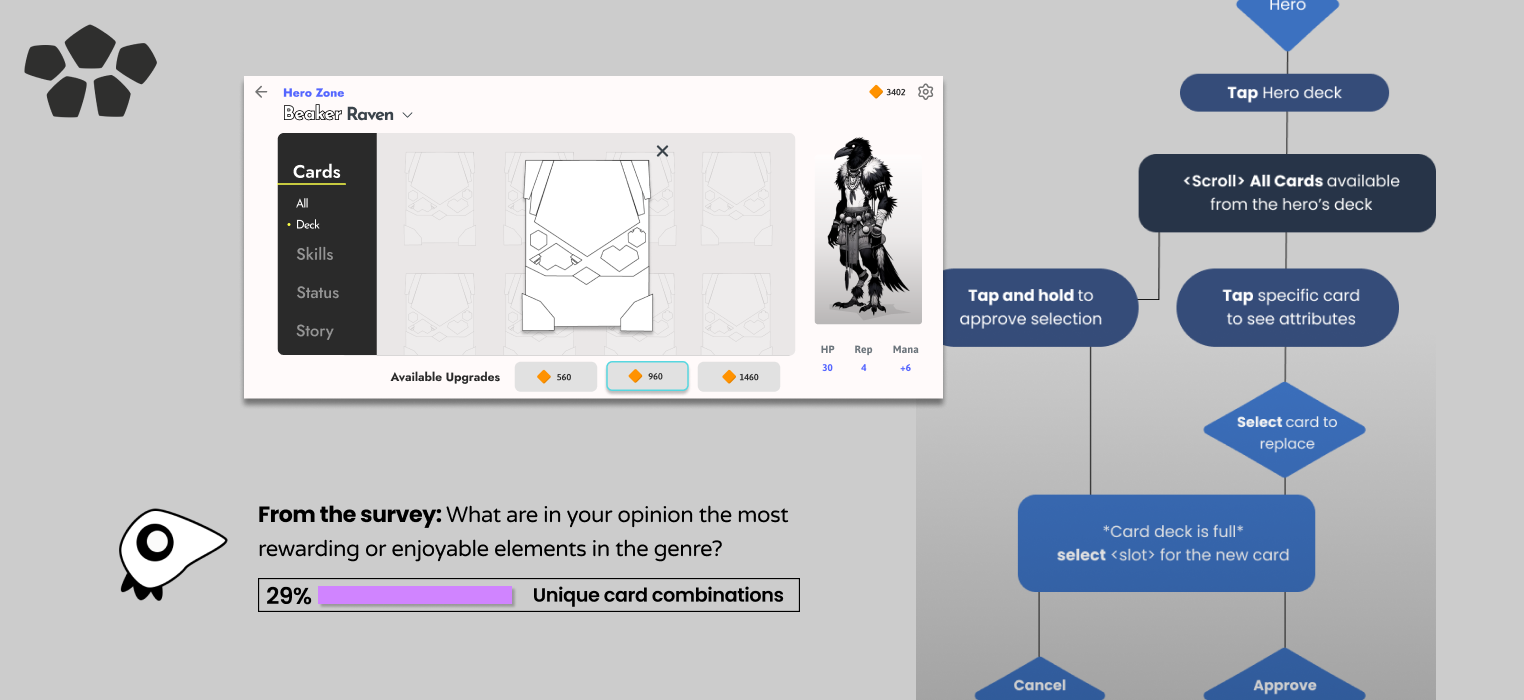Image resolution: width=1524 pixels, height=700 pixels.
Task: Open the Status section
Action: tap(317, 293)
